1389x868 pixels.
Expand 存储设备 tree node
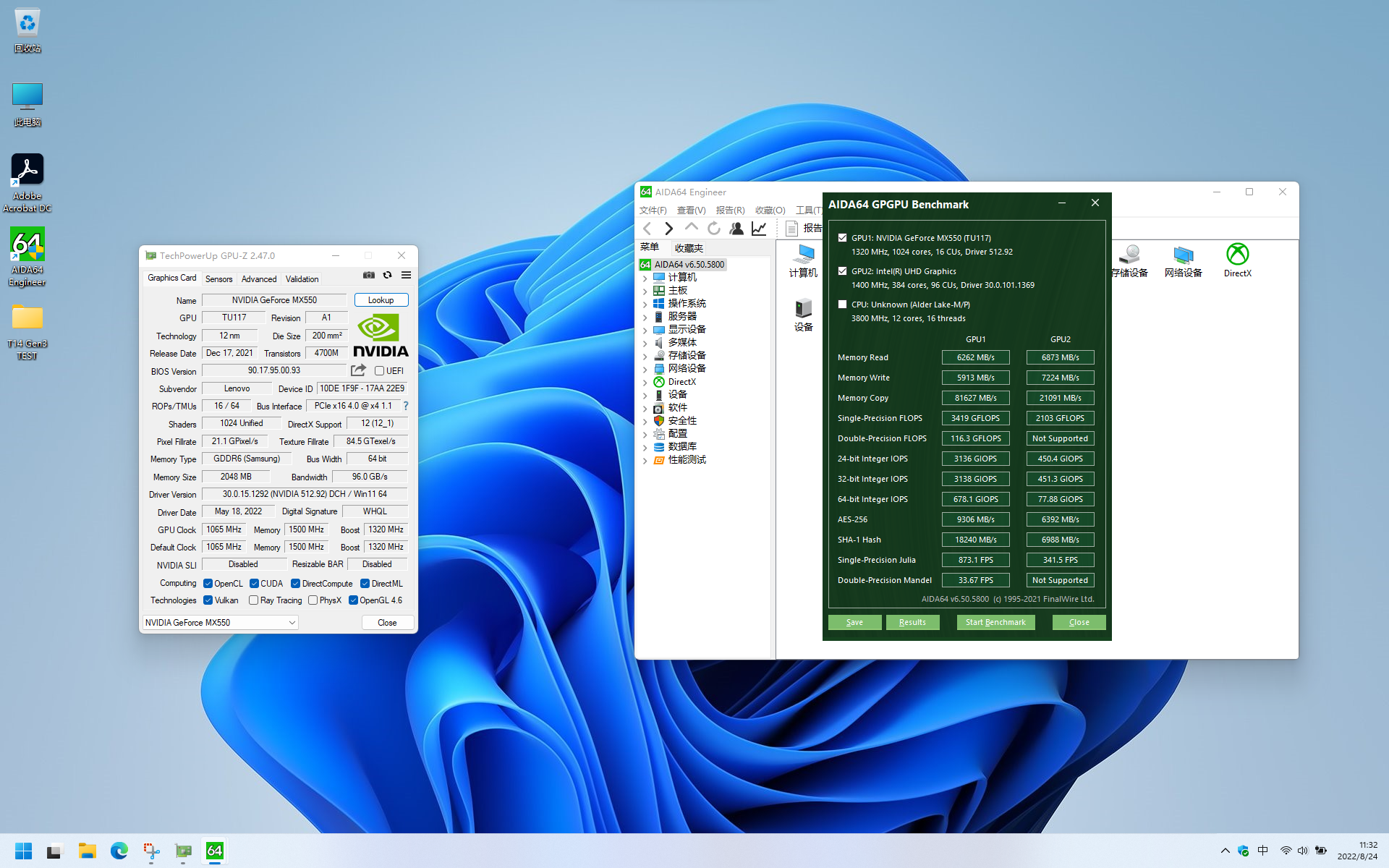[645, 356]
